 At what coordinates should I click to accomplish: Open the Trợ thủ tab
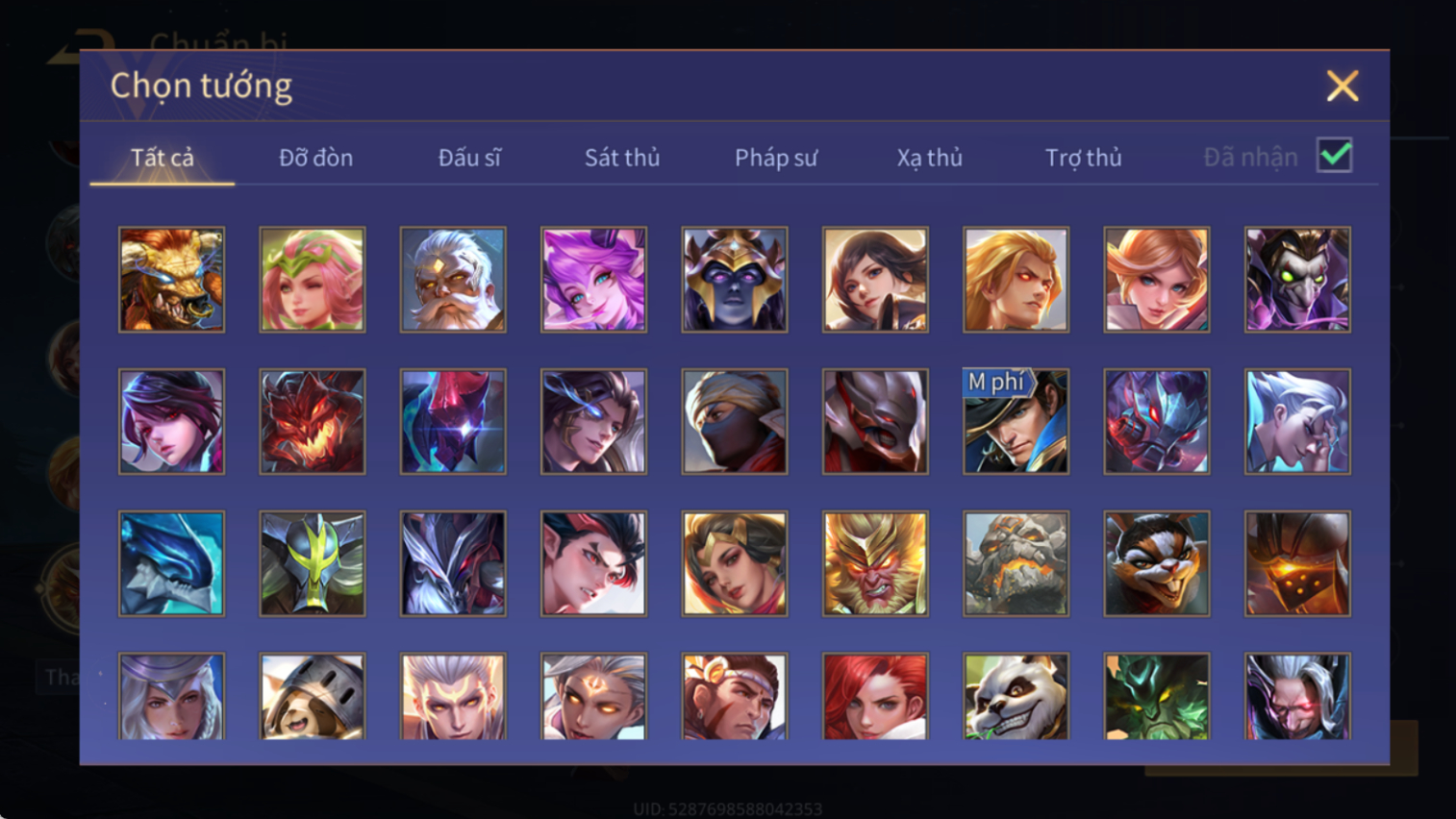pos(1084,158)
